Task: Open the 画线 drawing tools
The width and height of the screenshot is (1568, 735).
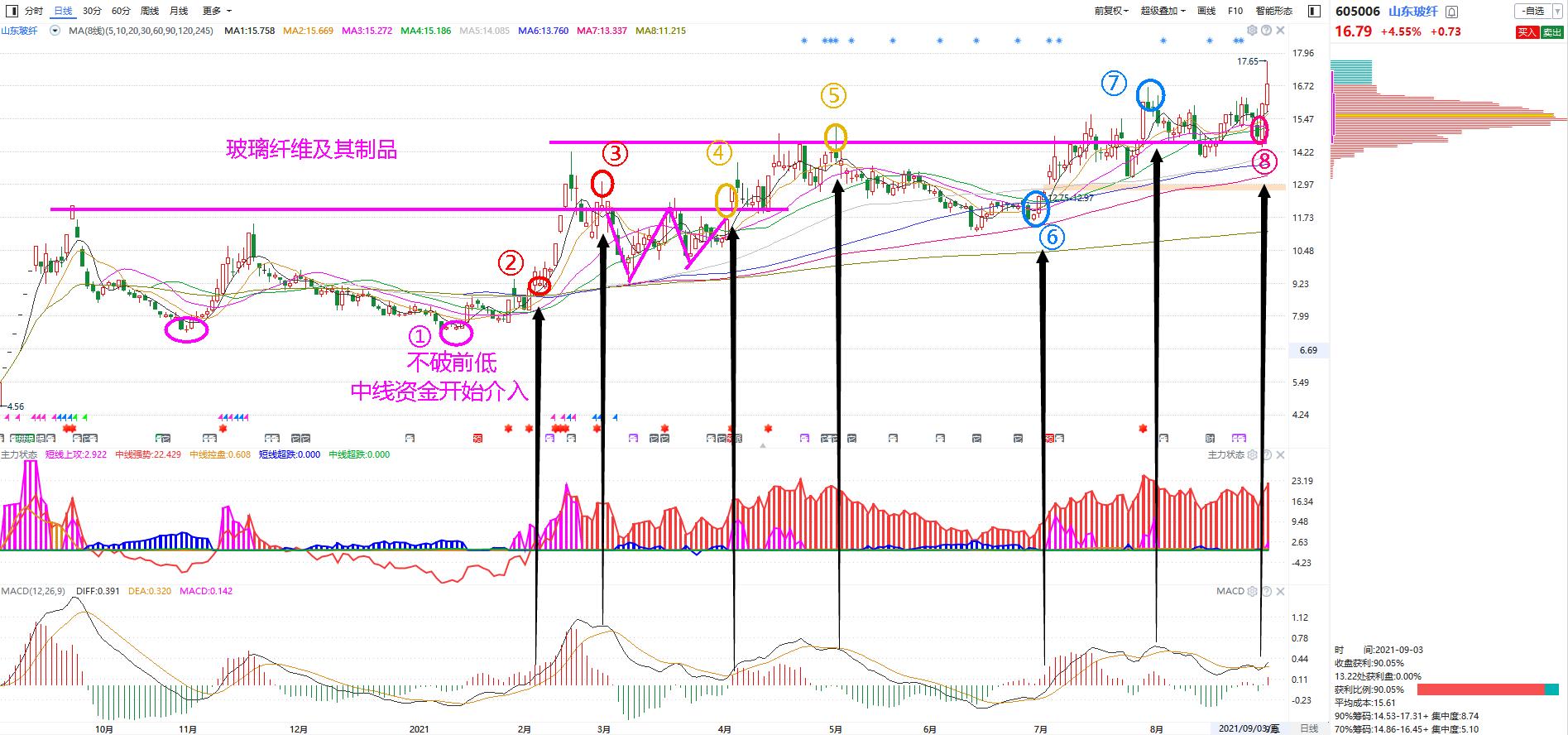Action: 1206,11
